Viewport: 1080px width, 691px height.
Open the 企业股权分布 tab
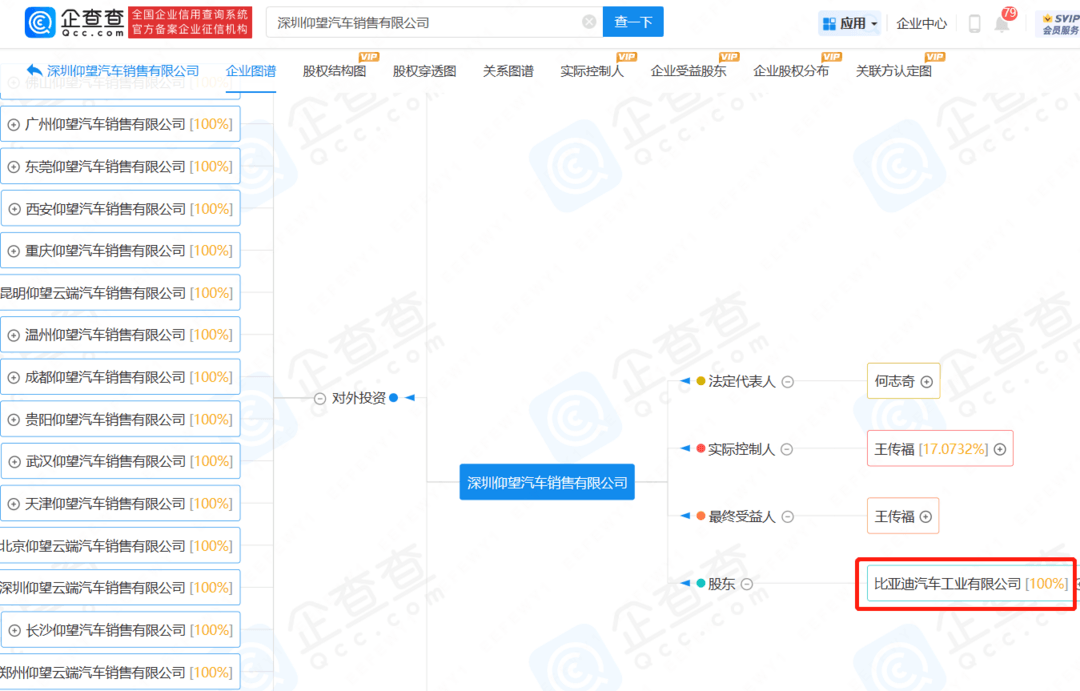(x=791, y=71)
